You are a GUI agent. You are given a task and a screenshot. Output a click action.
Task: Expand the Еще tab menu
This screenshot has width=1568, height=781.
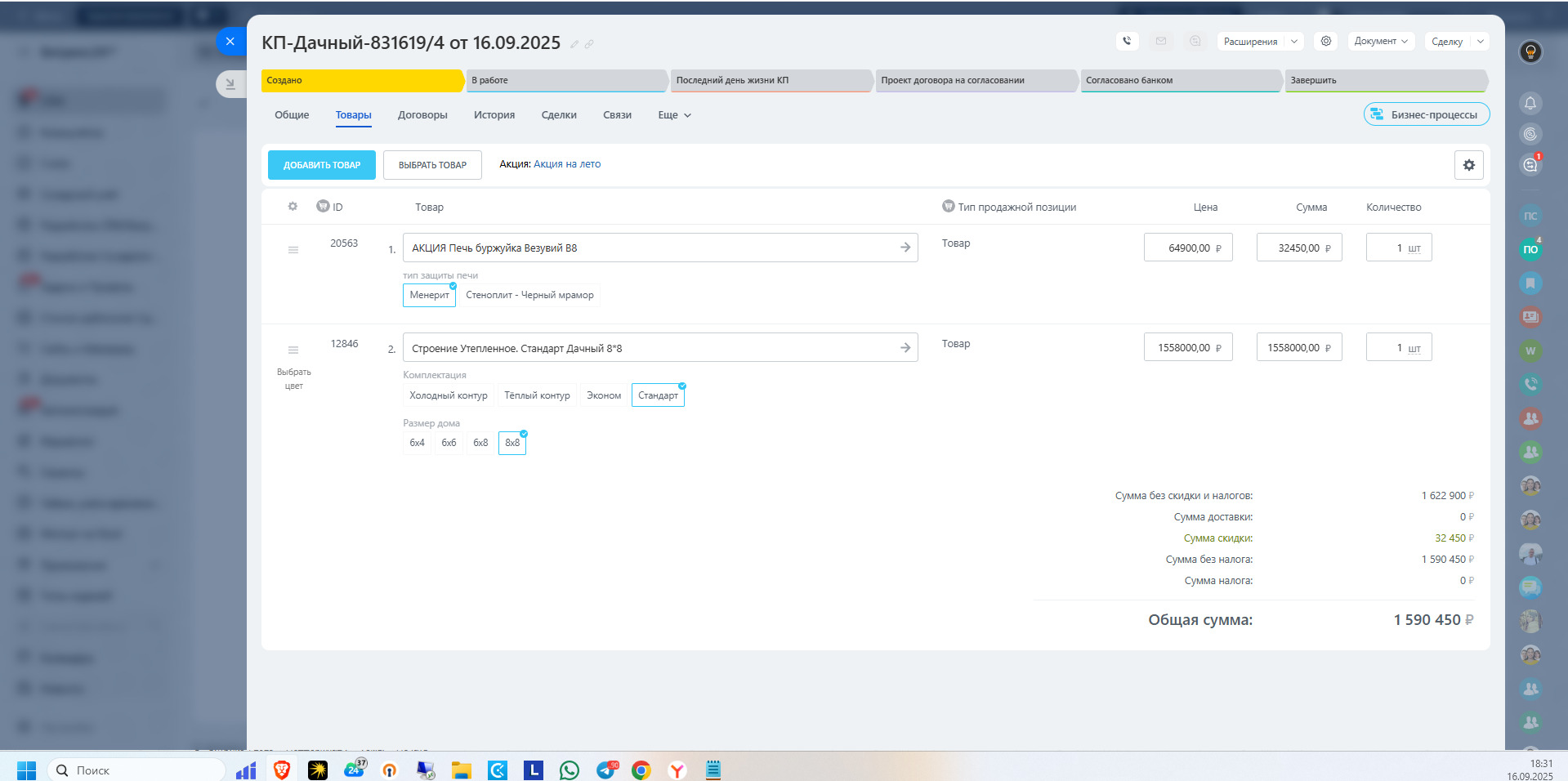[x=674, y=115]
